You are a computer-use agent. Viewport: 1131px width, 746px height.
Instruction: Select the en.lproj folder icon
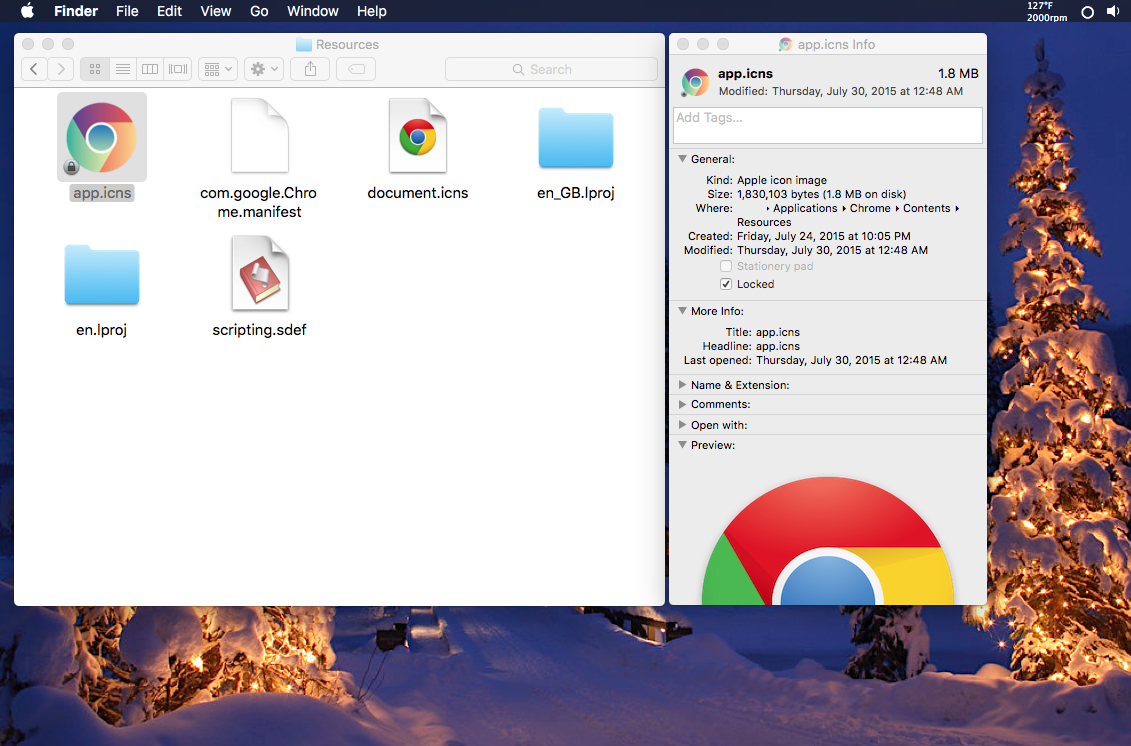[x=102, y=275]
